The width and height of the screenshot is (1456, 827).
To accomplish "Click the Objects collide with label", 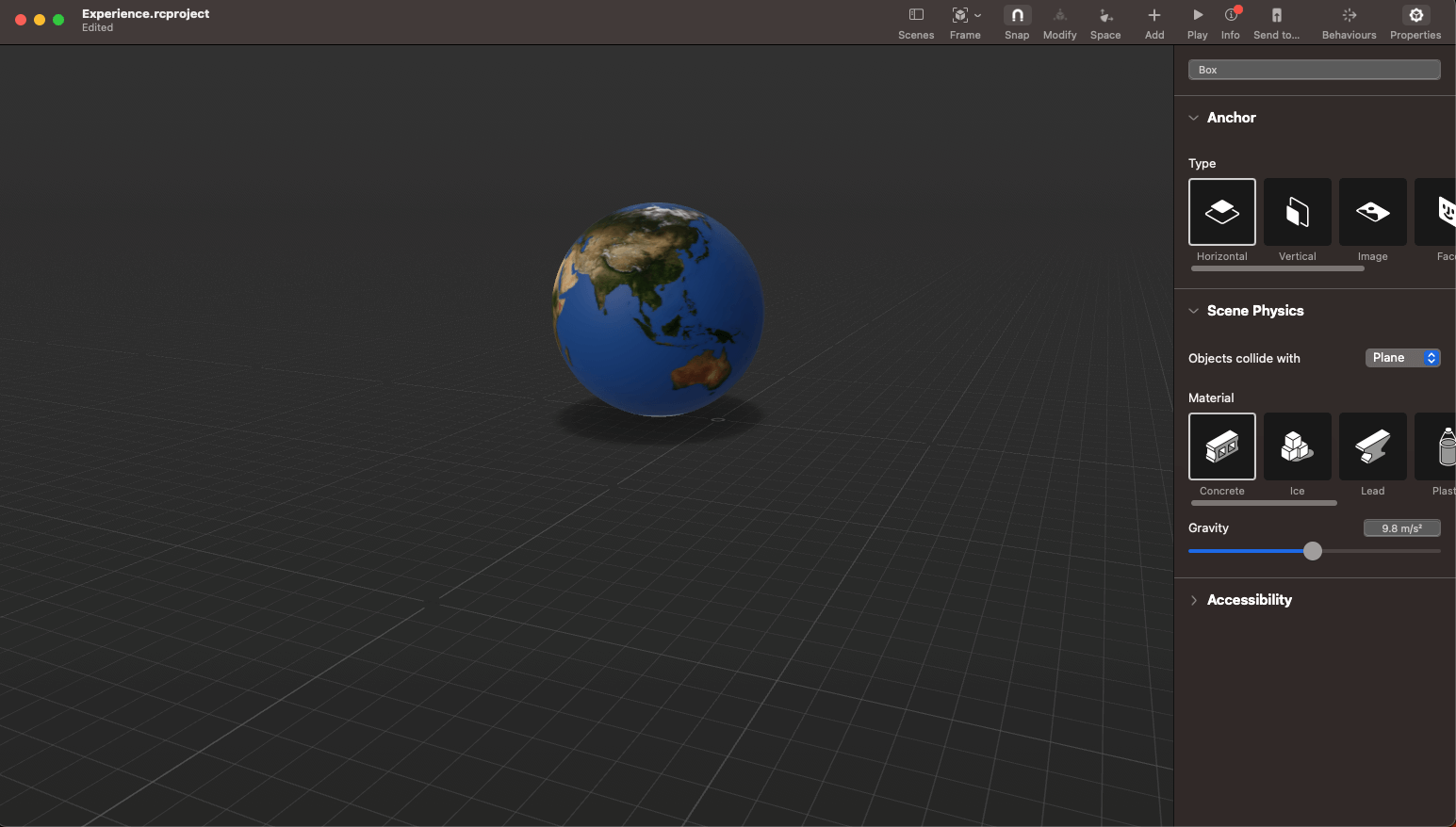I will coord(1244,358).
